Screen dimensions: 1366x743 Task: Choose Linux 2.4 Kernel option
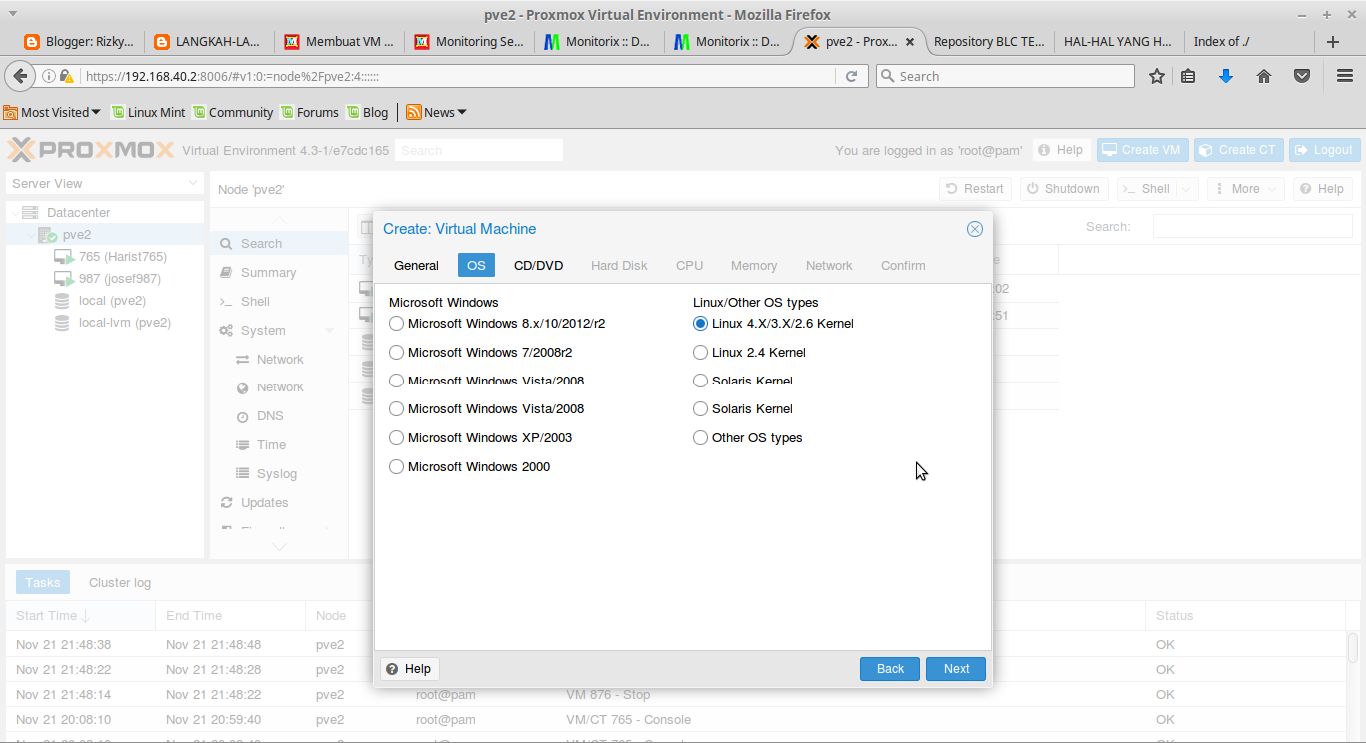pos(700,352)
